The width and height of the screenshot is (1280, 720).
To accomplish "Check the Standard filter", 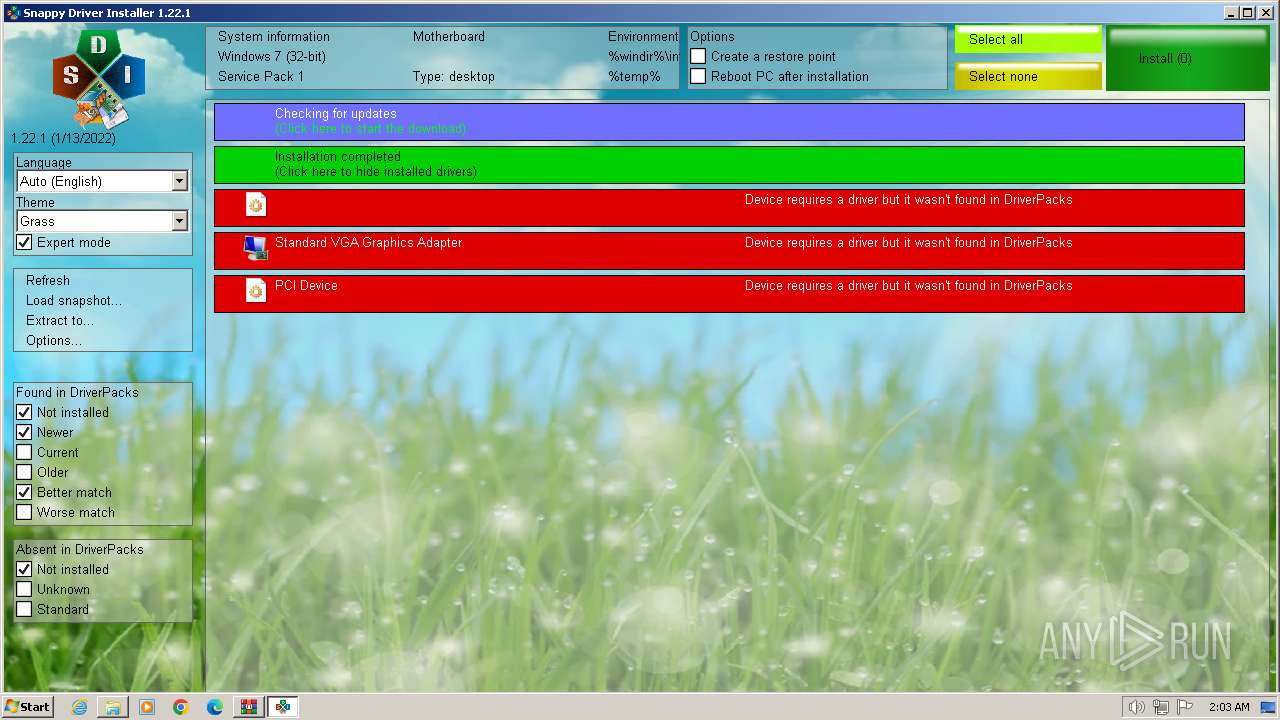I will pos(24,610).
